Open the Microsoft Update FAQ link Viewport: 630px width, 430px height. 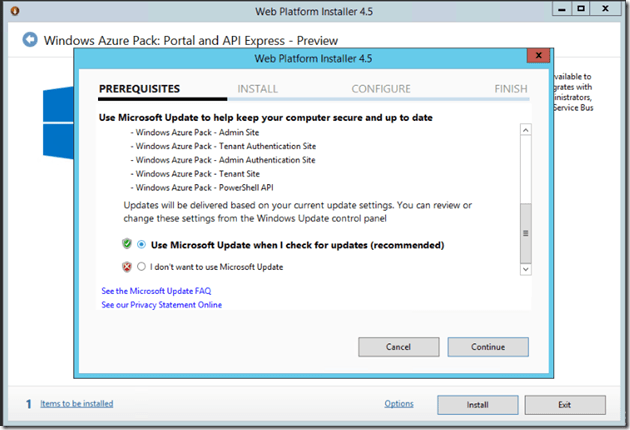point(155,291)
